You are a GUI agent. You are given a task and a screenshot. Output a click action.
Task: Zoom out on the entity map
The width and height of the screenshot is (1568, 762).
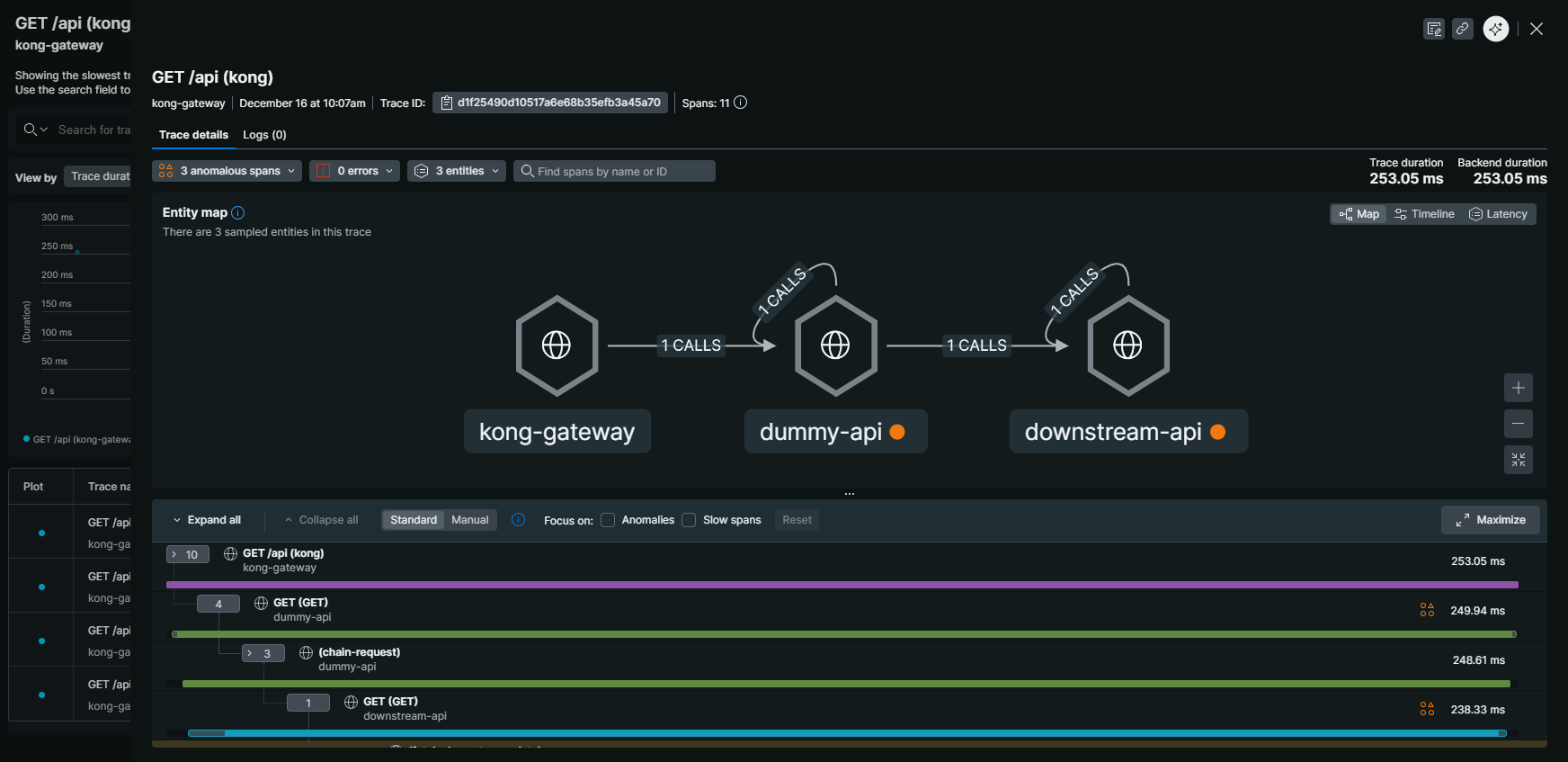tap(1518, 424)
